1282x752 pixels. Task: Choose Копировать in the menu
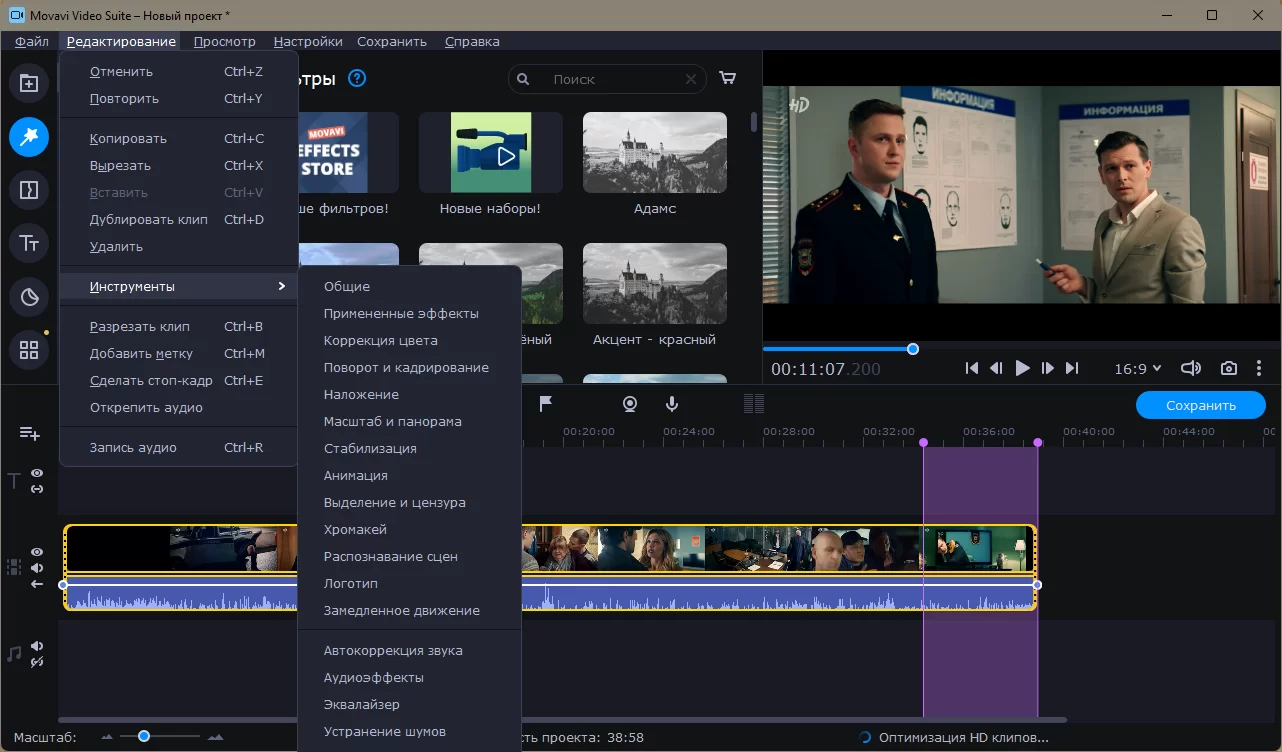pyautogui.click(x=179, y=138)
